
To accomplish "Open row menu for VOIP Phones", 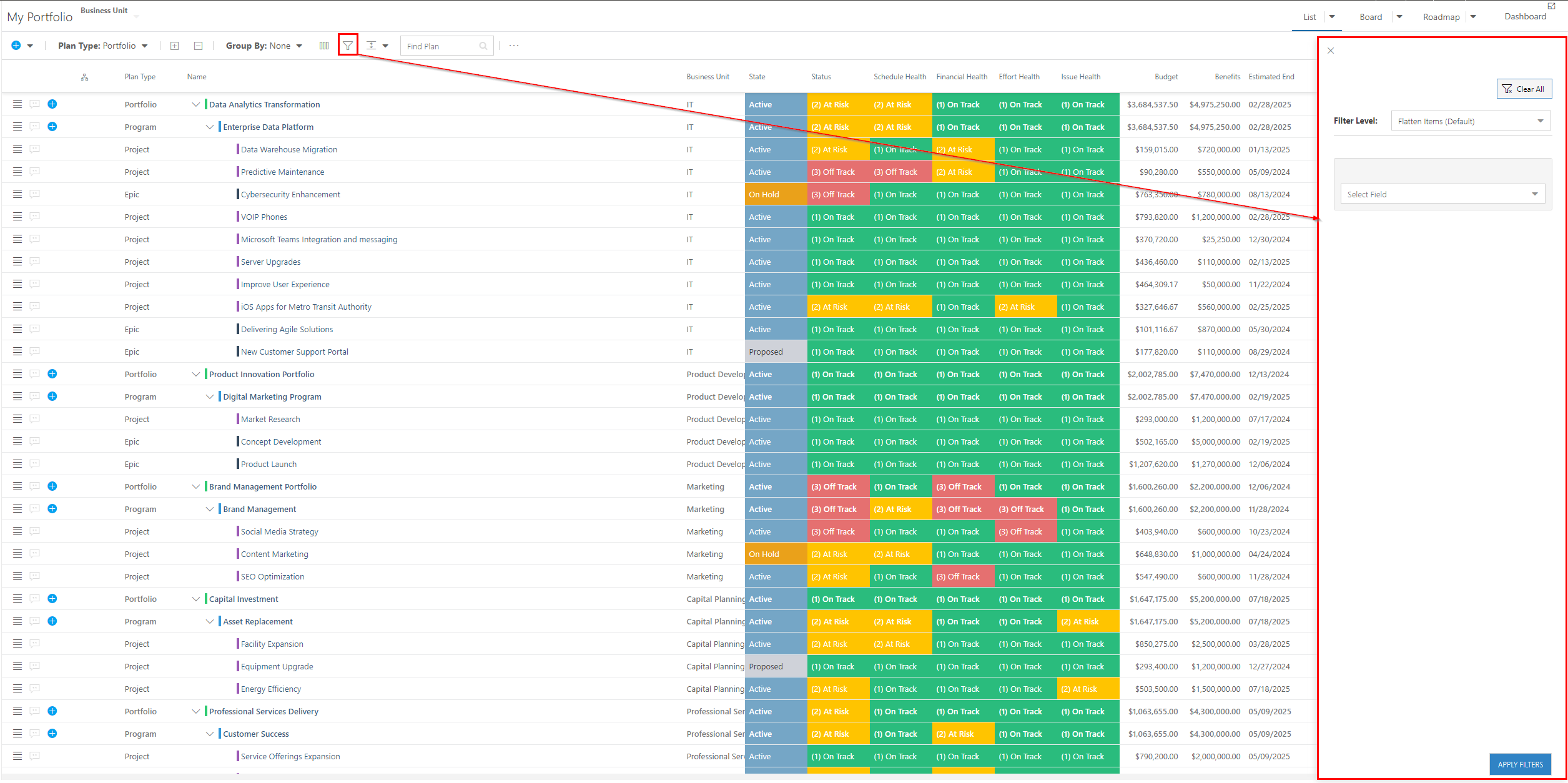I will (17, 217).
